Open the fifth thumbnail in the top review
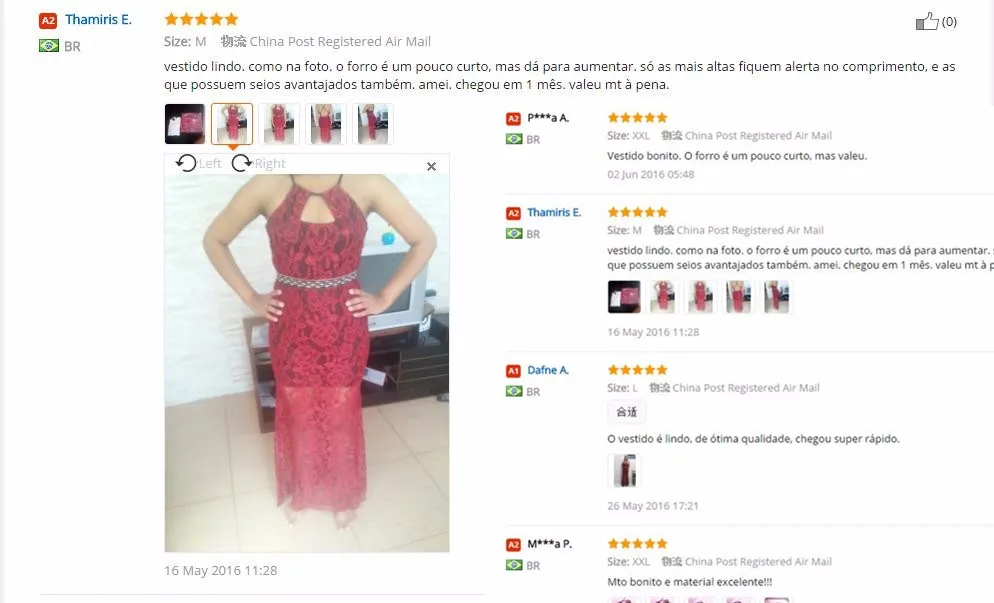This screenshot has height=603, width=994. click(373, 124)
